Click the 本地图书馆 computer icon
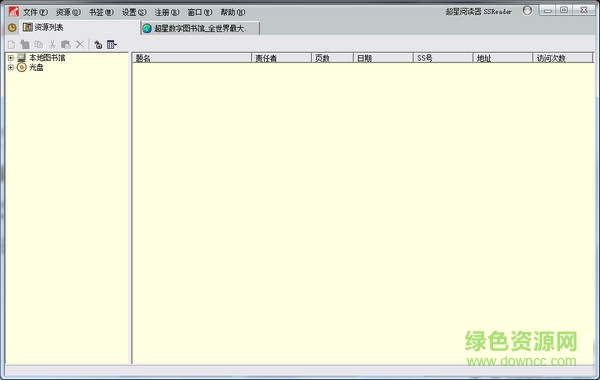 (21, 58)
